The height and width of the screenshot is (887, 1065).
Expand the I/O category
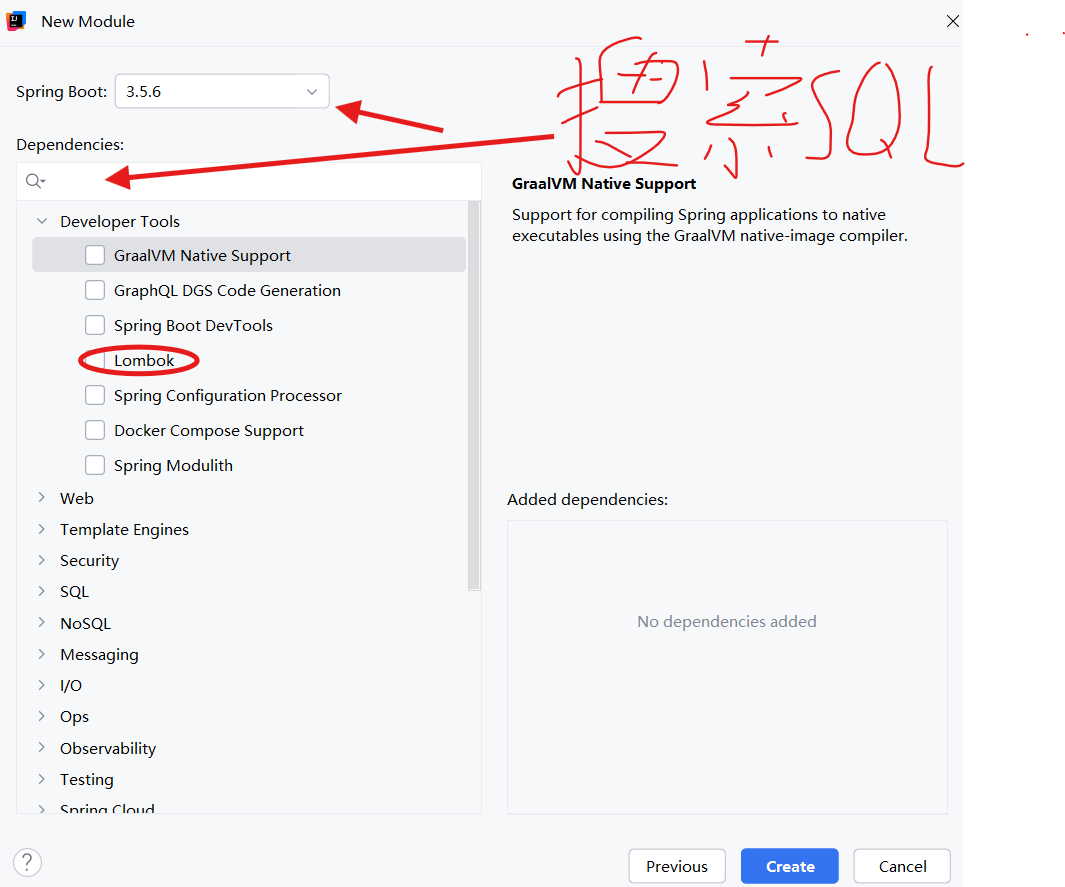(x=42, y=685)
